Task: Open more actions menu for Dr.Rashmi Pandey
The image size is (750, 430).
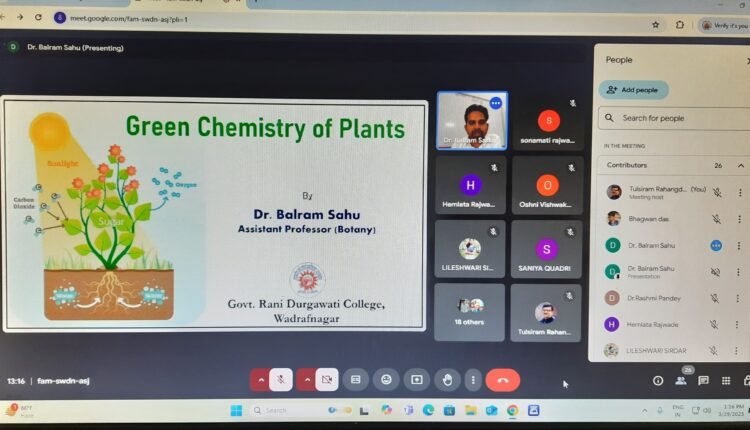Action: tap(740, 298)
